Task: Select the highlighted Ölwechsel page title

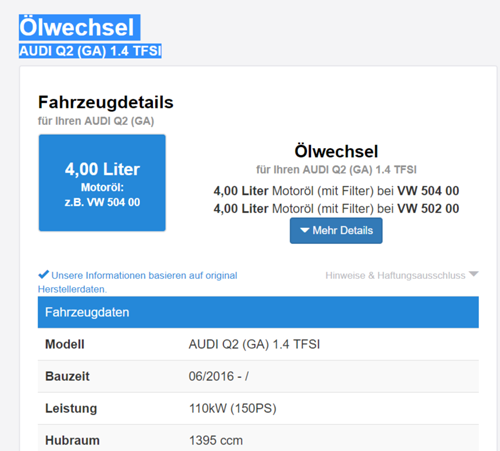Action: click(79, 27)
